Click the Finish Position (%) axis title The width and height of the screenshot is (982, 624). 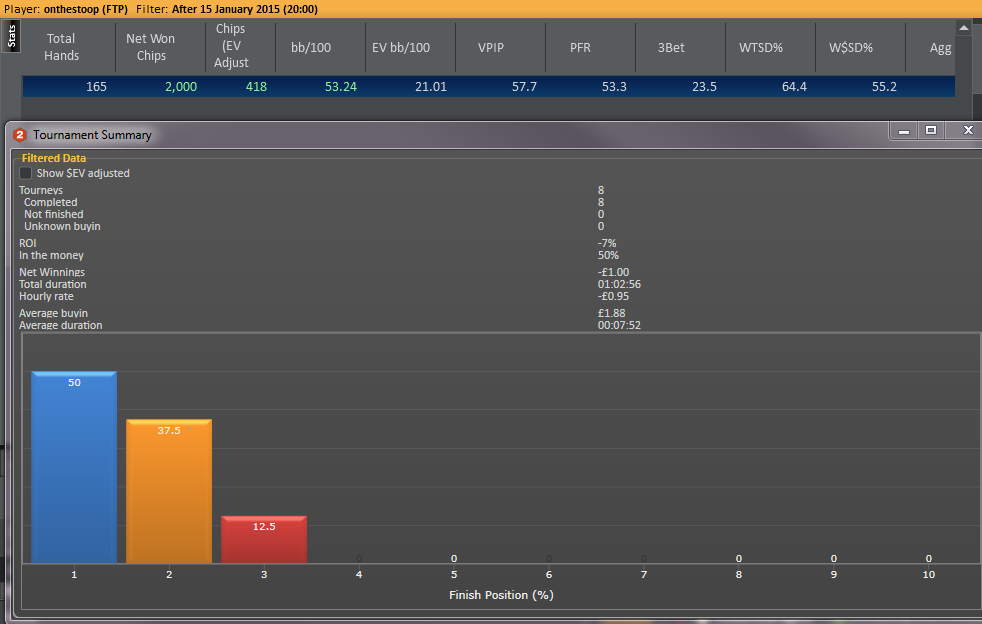click(x=501, y=595)
